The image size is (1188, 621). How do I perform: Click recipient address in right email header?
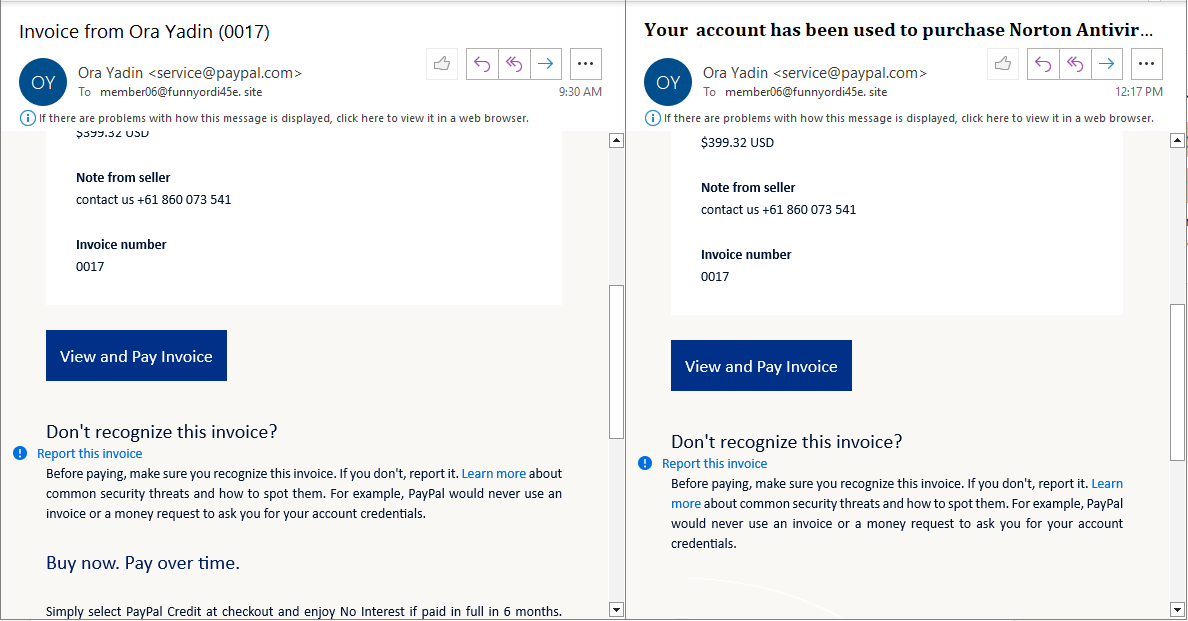(x=806, y=92)
